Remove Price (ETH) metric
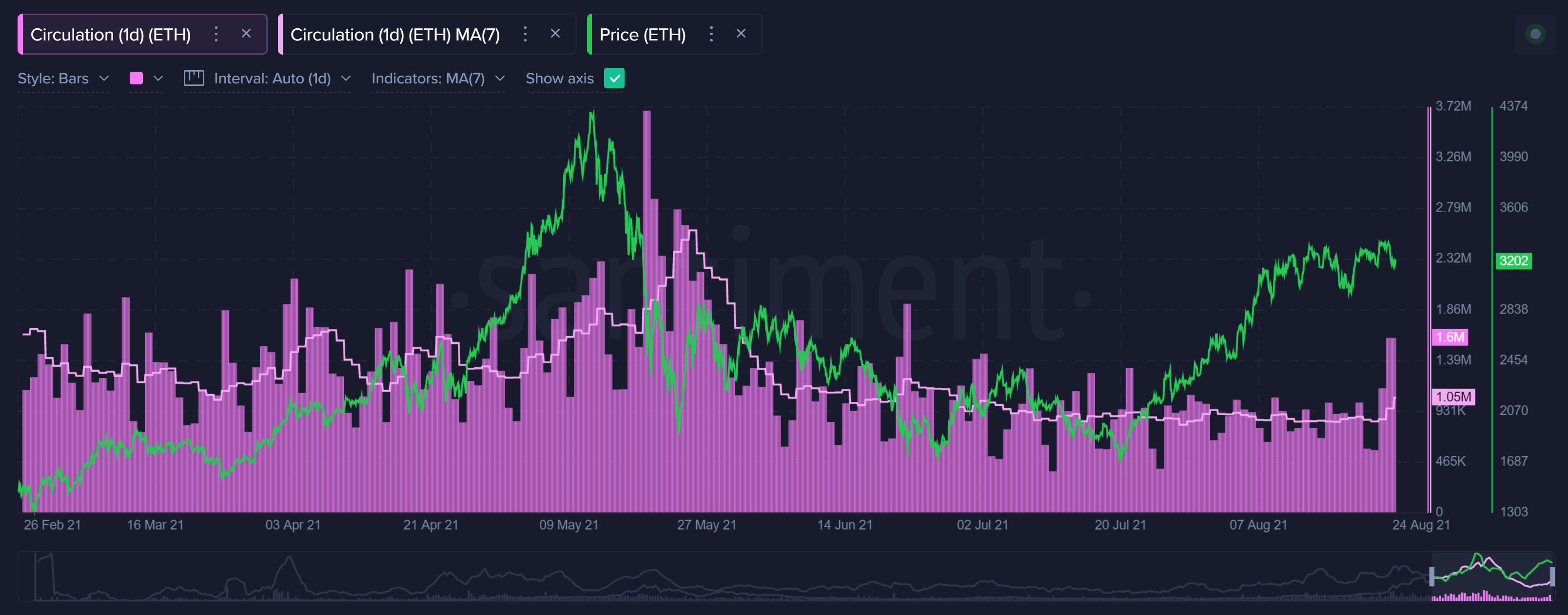The image size is (1568, 615). (740, 34)
